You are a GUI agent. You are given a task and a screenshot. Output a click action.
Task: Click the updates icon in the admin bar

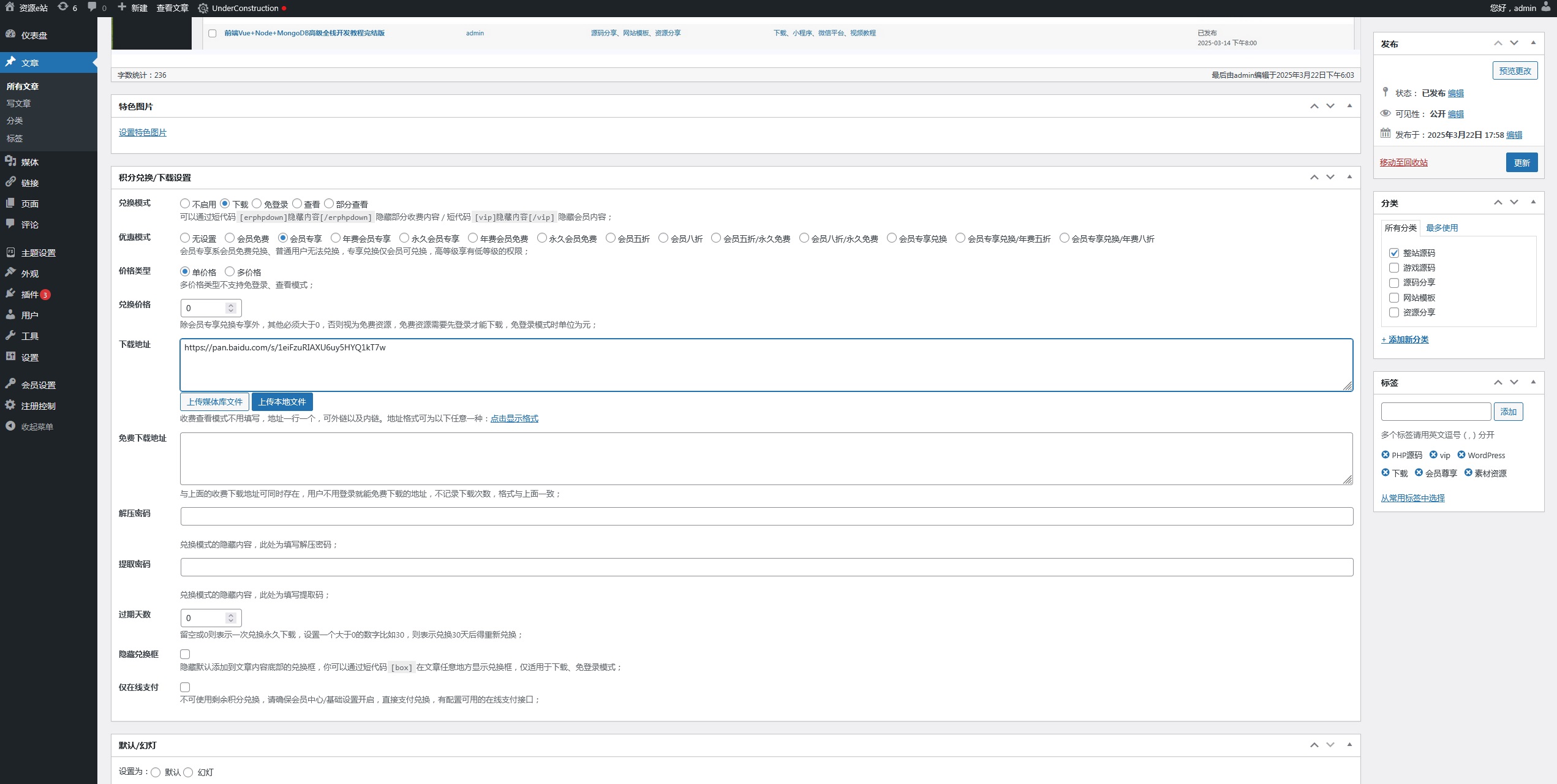[x=63, y=7]
